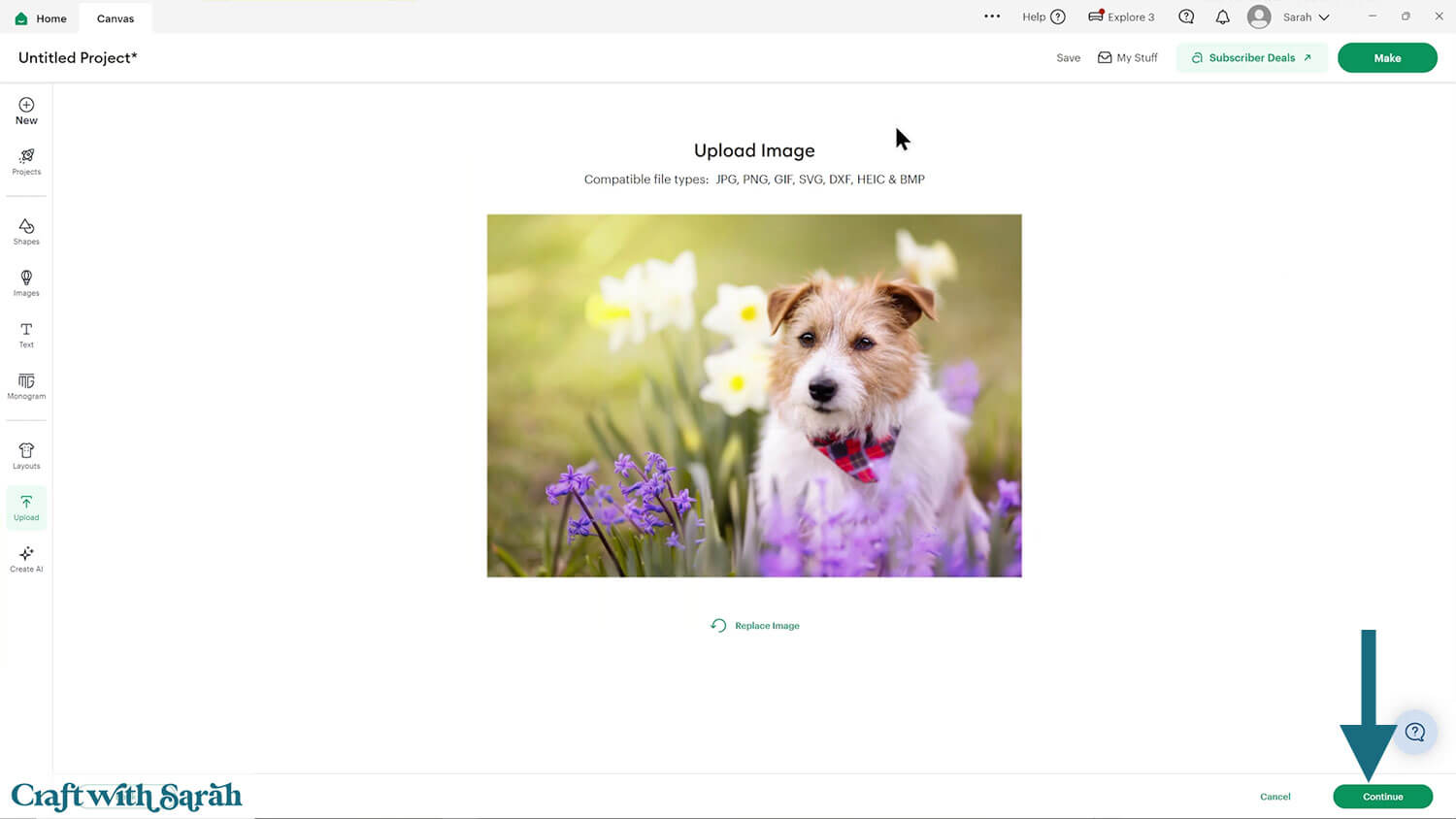Viewport: 1456px width, 819px height.
Task: Open the floating help chat bubble
Action: pos(1414,732)
